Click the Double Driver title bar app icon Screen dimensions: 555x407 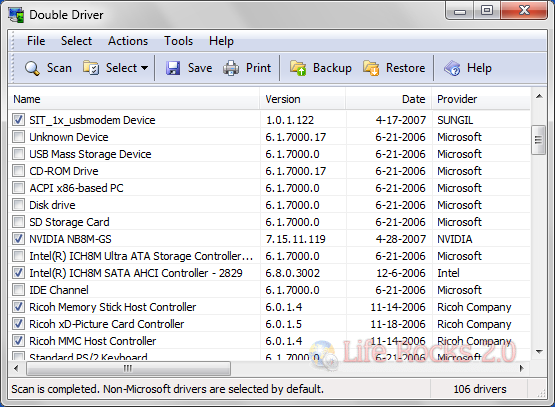[x=16, y=15]
